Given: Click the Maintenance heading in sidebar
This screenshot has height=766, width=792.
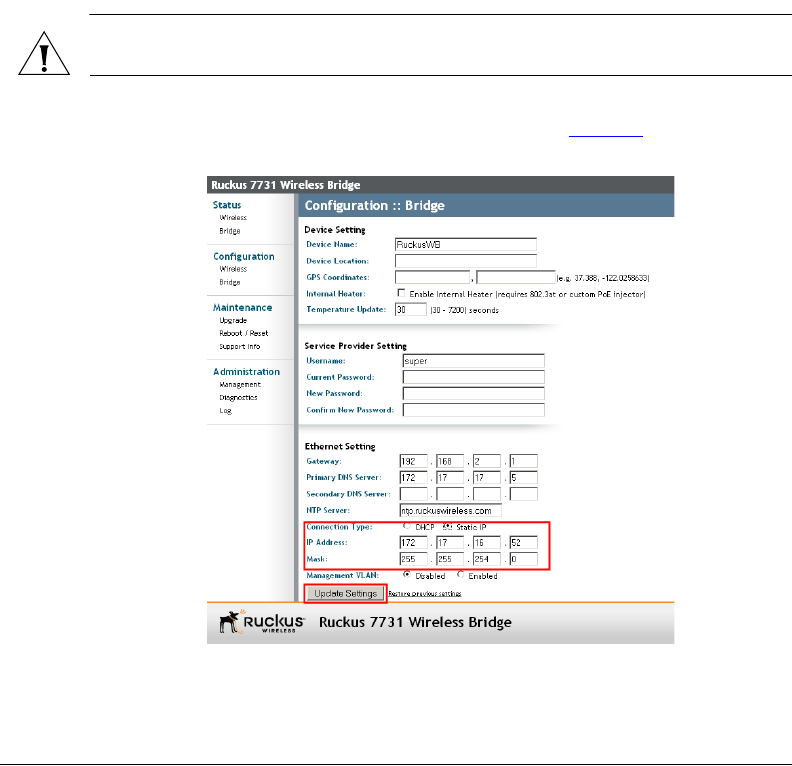Looking at the screenshot, I should pyautogui.click(x=242, y=308).
